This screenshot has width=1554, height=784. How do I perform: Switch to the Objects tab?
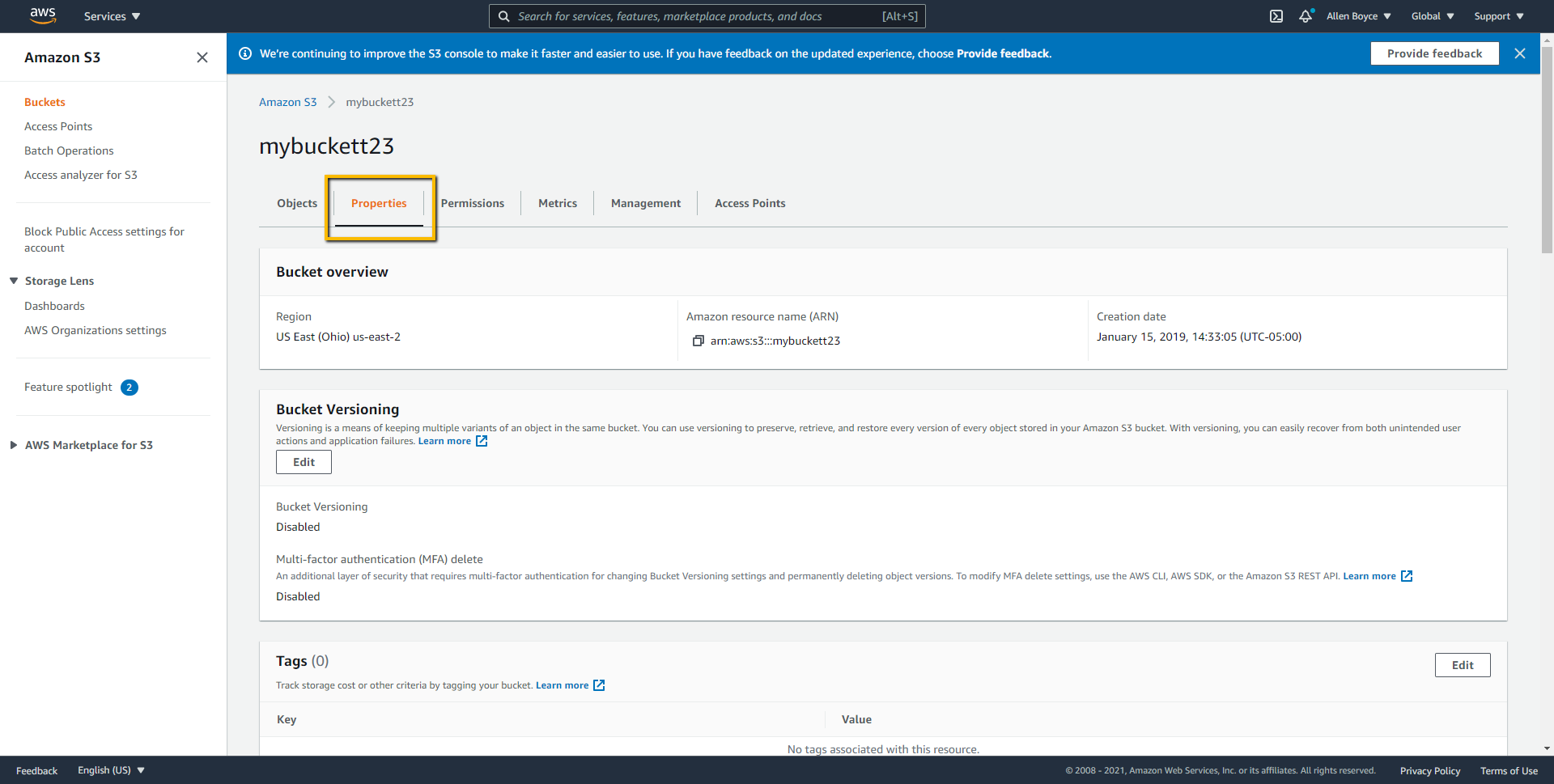[297, 203]
